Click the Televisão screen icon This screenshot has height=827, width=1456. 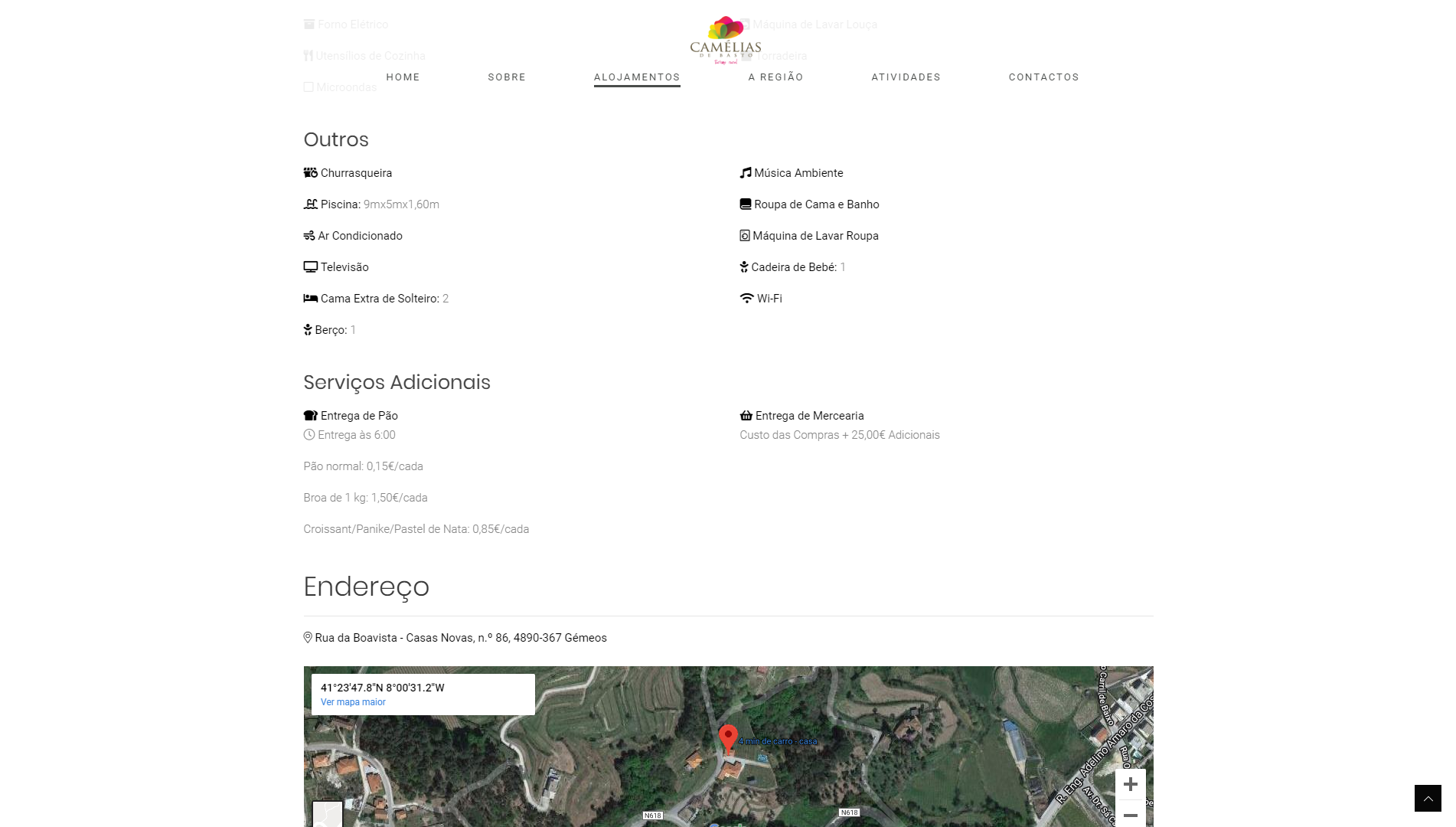click(310, 267)
